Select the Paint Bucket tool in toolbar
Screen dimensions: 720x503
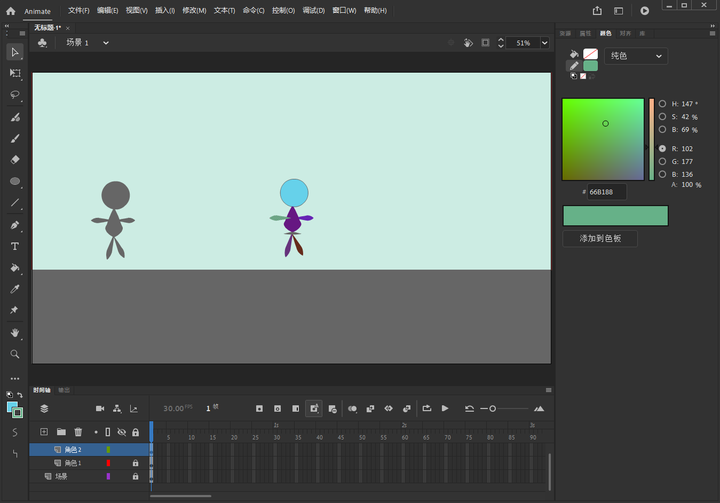(x=15, y=267)
